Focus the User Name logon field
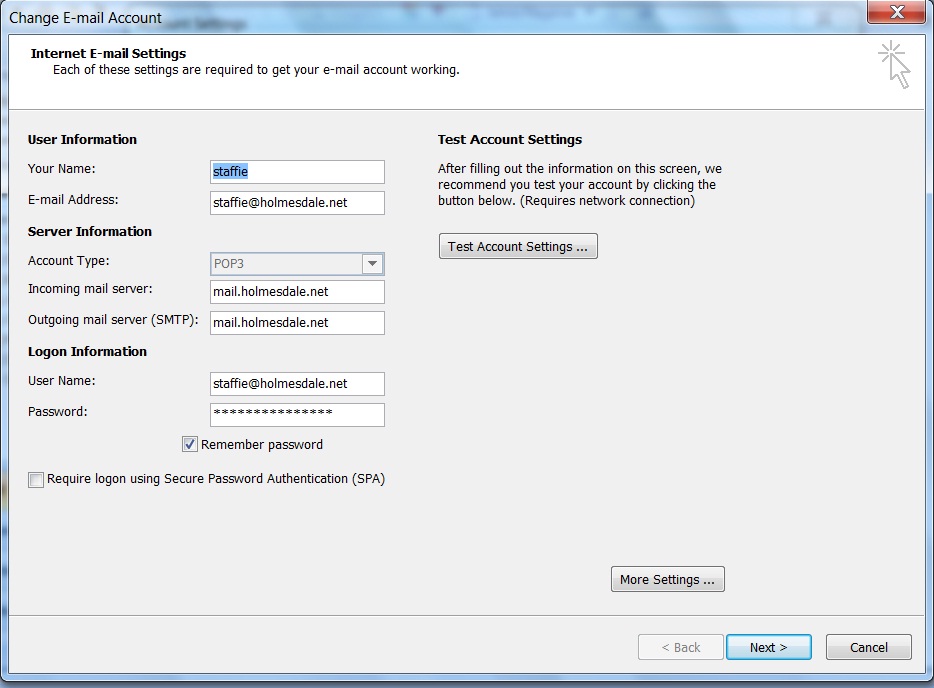934x688 pixels. click(x=297, y=384)
